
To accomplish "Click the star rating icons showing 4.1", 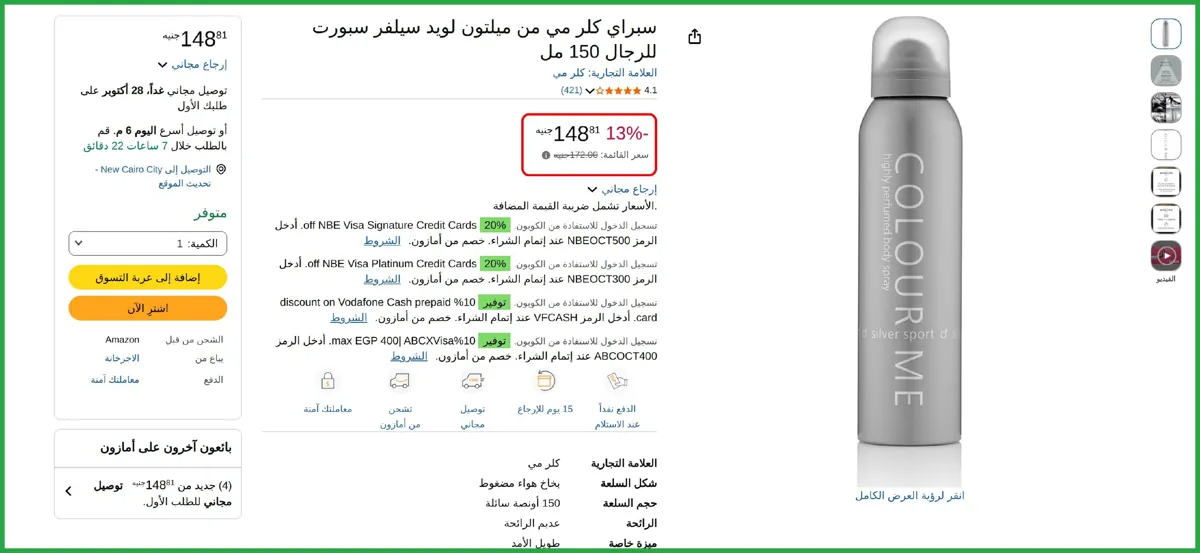I will 619,90.
